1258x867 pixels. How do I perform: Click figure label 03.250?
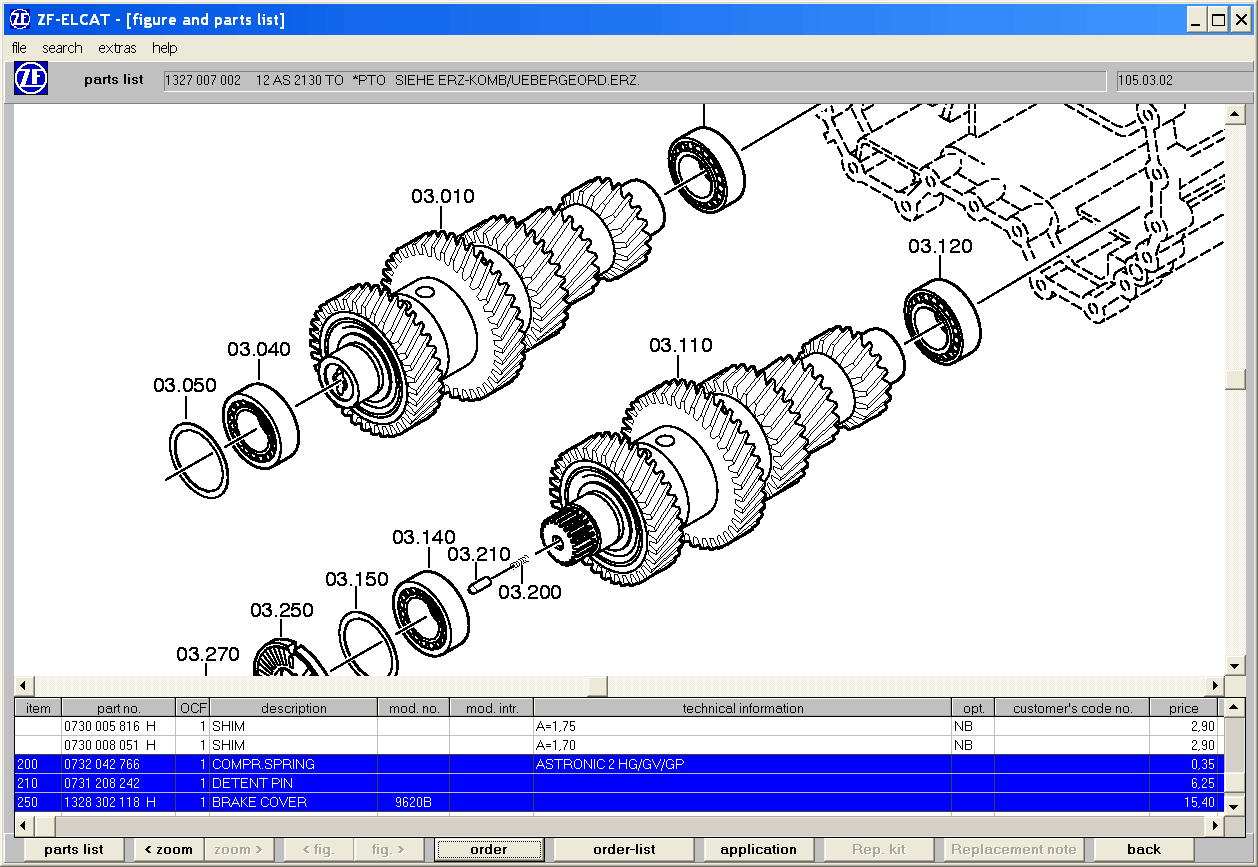click(x=282, y=610)
